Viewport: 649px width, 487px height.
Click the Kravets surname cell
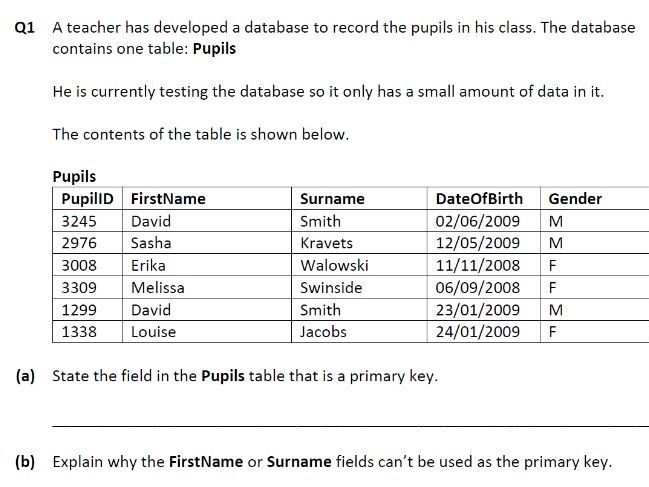tap(326, 243)
